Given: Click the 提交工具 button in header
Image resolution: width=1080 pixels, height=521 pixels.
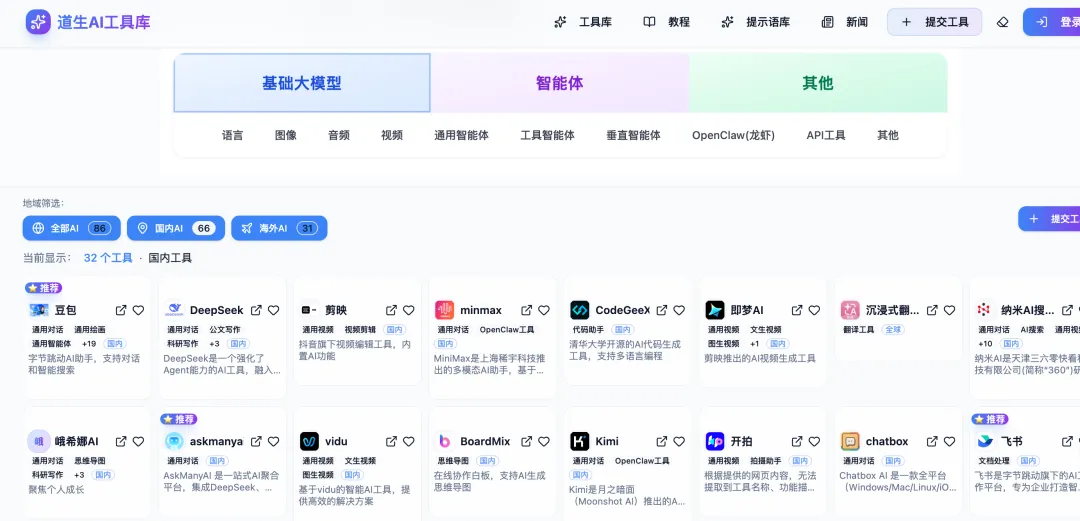Looking at the screenshot, I should [935, 22].
